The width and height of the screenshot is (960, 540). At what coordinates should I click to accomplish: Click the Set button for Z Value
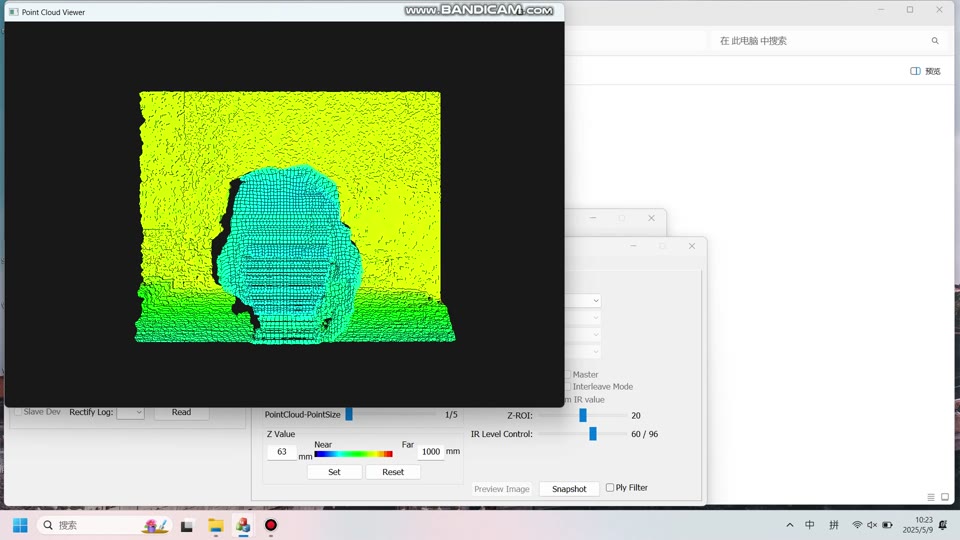coord(334,472)
